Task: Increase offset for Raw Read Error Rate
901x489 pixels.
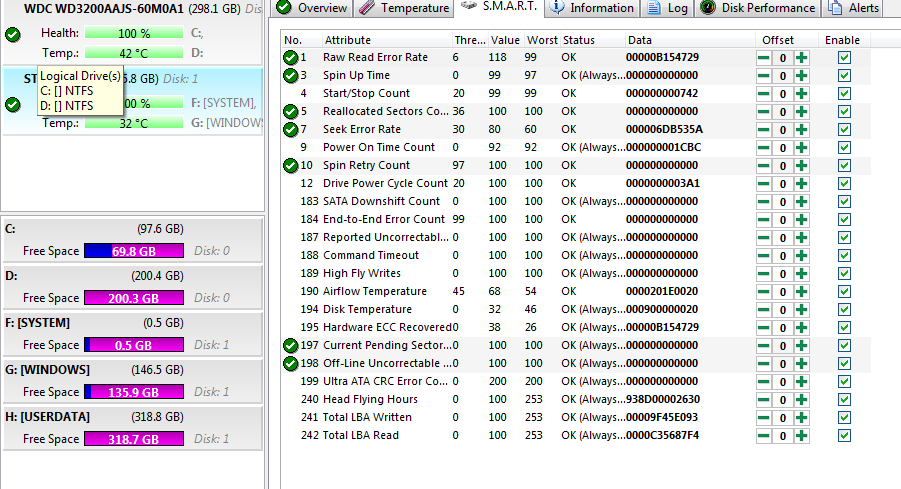Action: (x=802, y=58)
